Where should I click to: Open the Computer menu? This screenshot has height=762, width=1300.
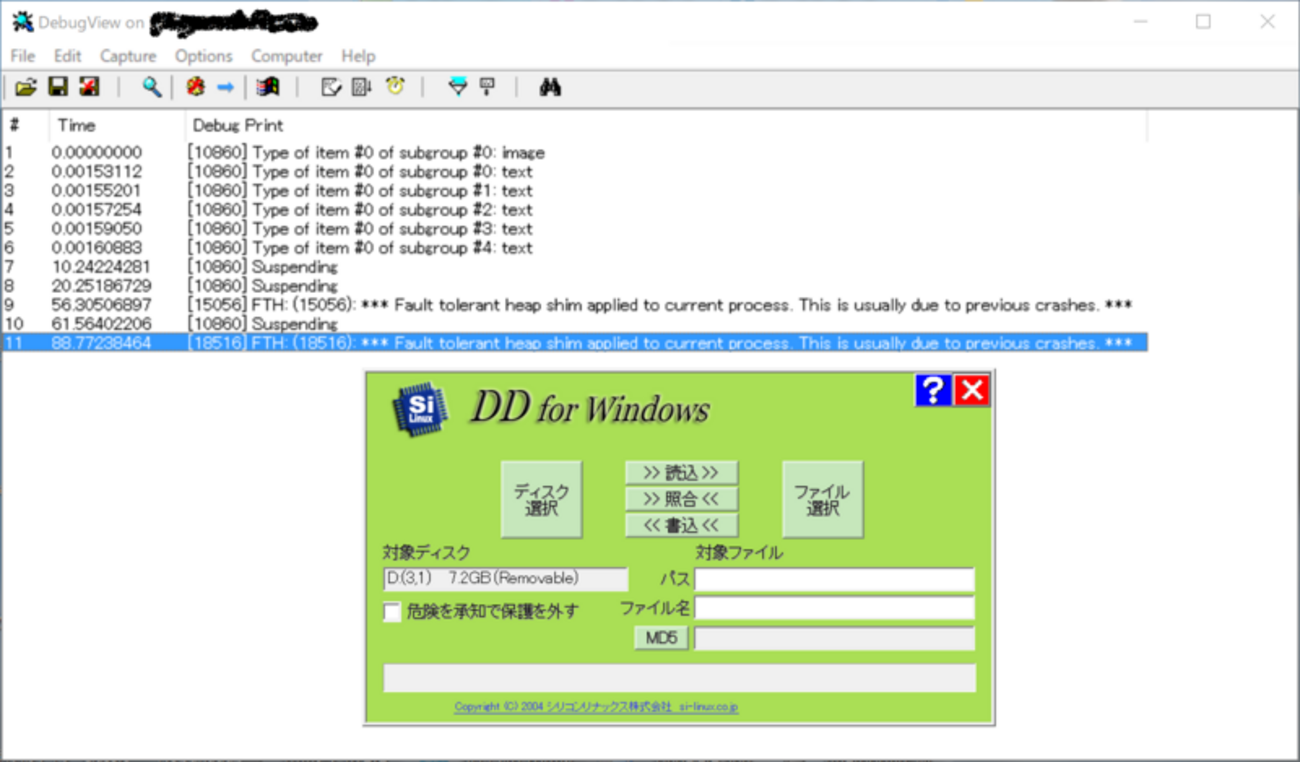pos(286,56)
